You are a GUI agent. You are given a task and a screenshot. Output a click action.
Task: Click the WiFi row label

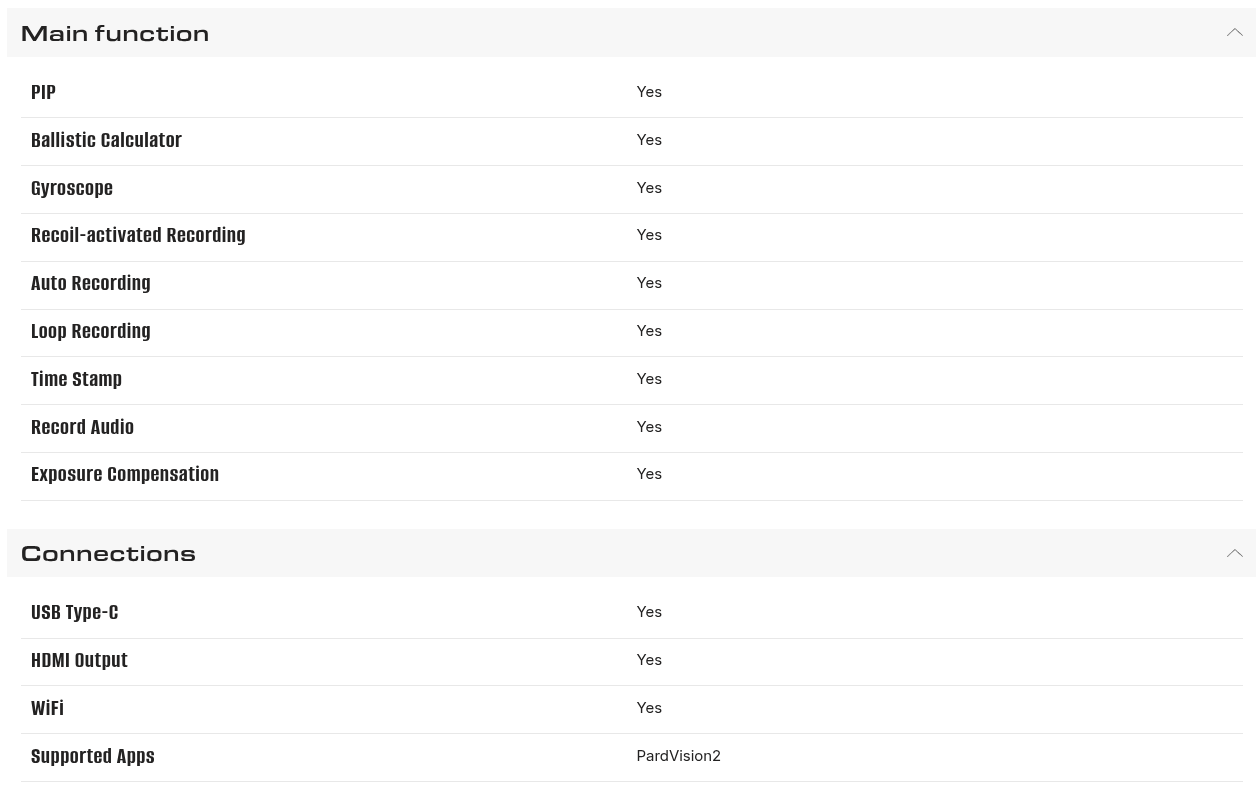(x=47, y=708)
